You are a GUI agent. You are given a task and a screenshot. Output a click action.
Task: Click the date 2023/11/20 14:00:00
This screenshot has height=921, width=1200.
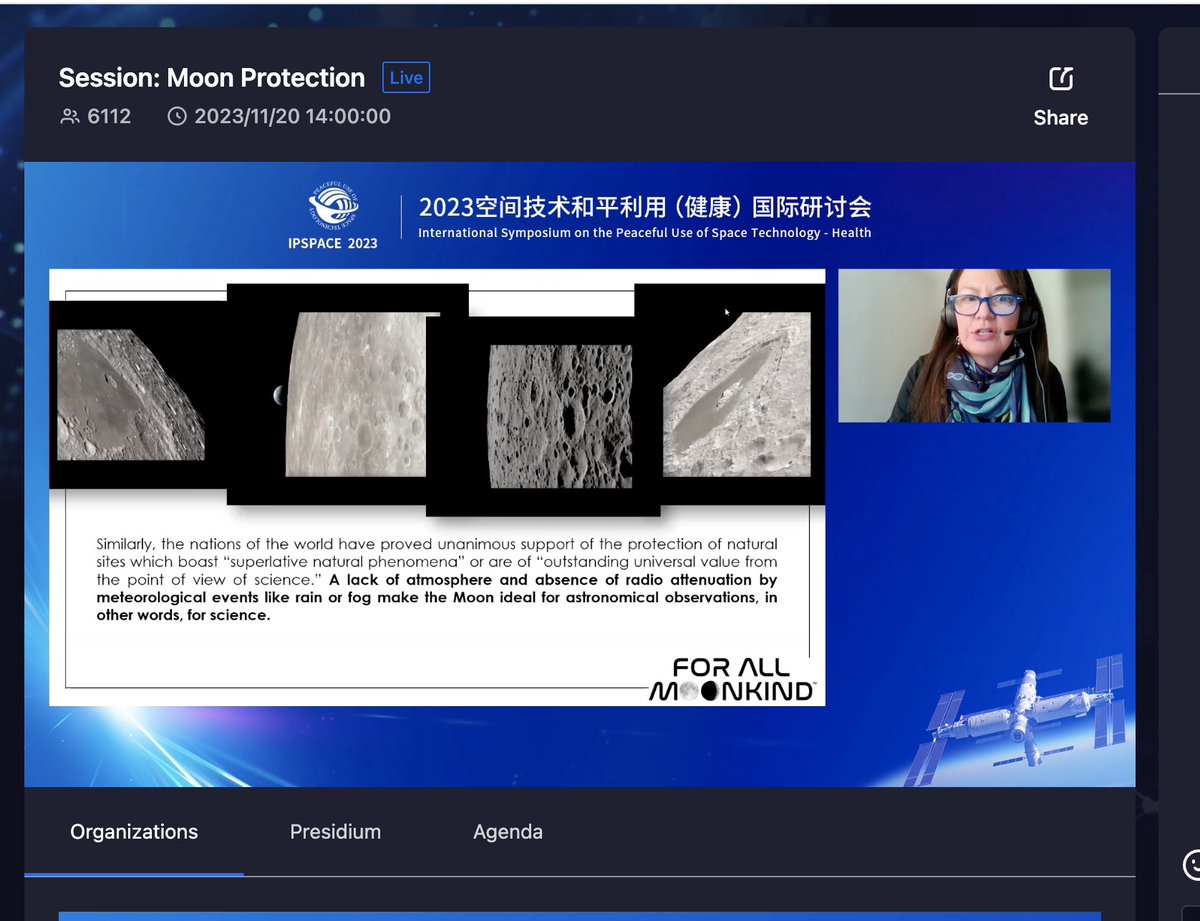pos(292,117)
